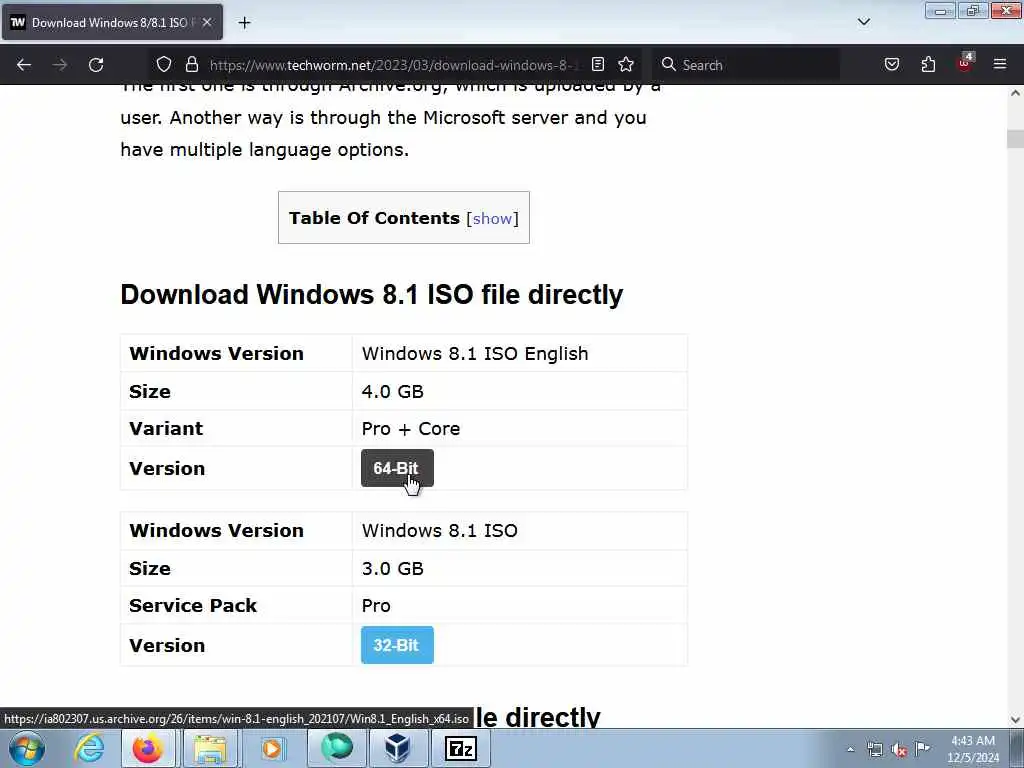Screen dimensions: 1024x768
Task: Download the 64-Bit ISO
Action: pyautogui.click(x=397, y=468)
